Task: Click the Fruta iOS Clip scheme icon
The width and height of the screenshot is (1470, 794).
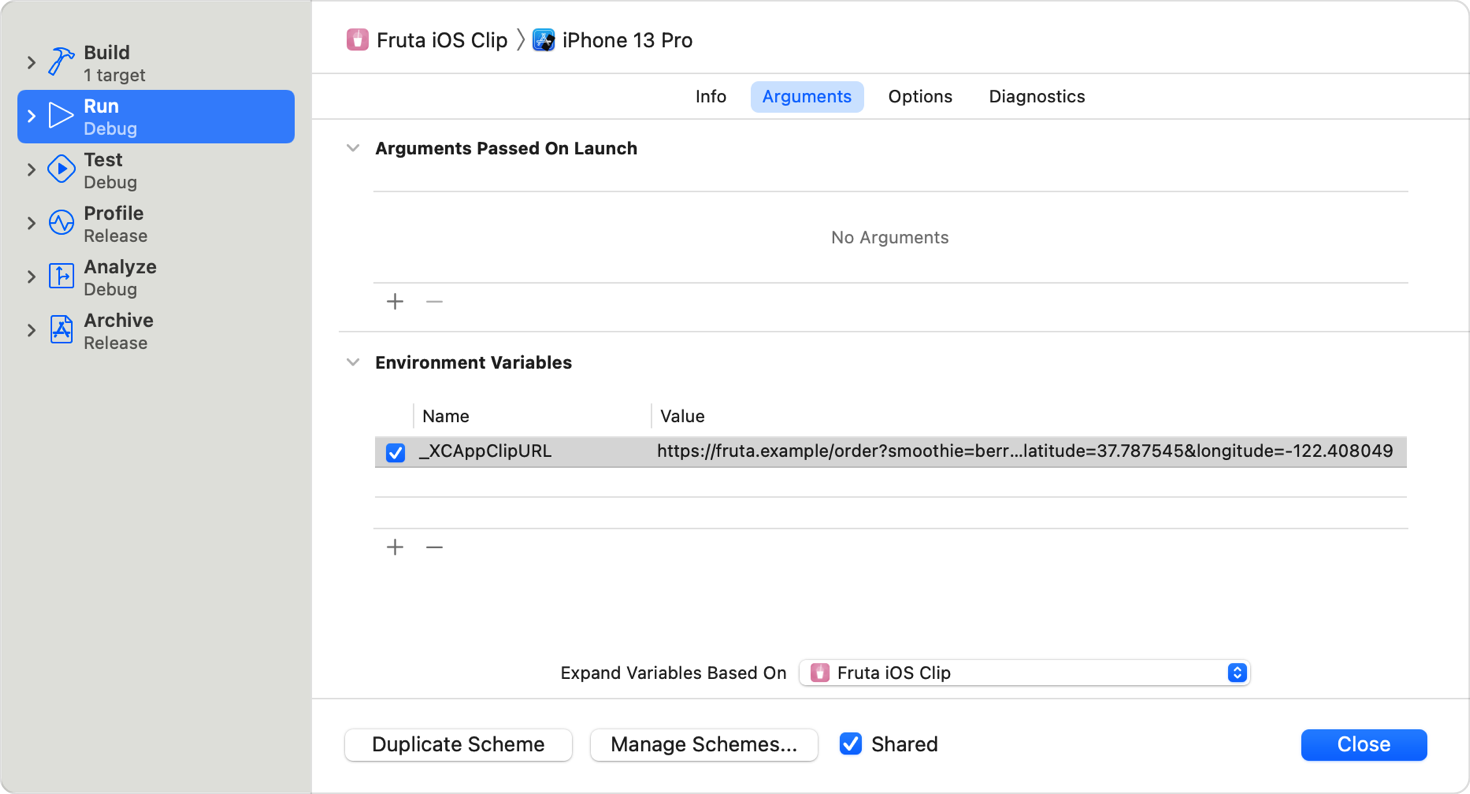Action: (357, 40)
